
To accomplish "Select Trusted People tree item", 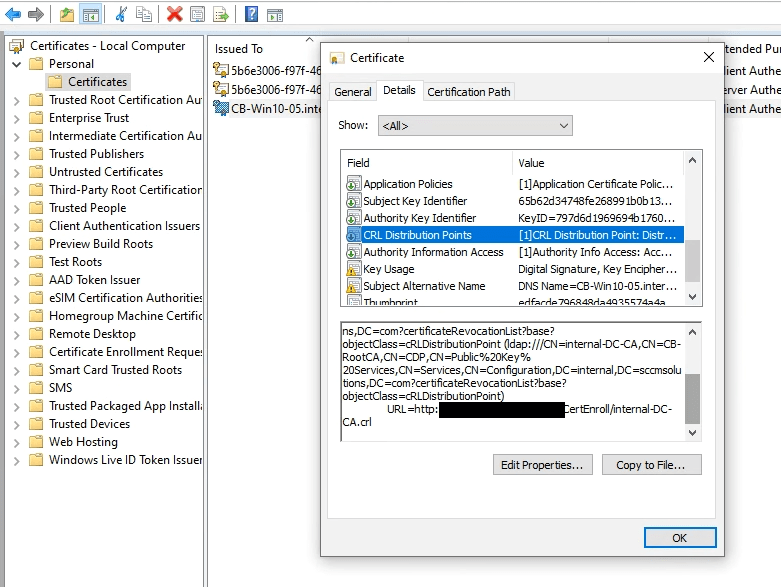I will tap(87, 208).
